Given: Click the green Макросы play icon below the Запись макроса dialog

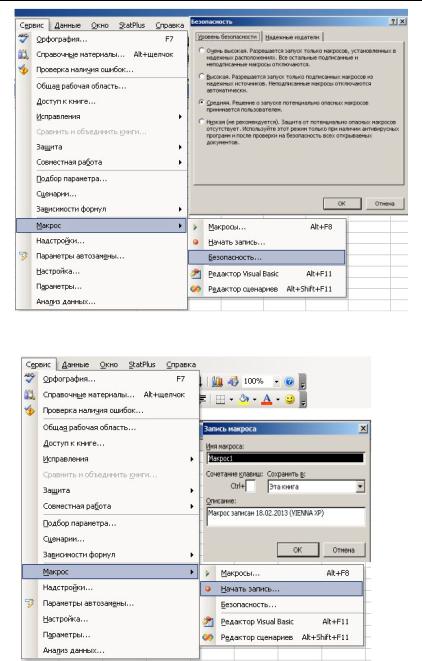Looking at the screenshot, I should 207,573.
